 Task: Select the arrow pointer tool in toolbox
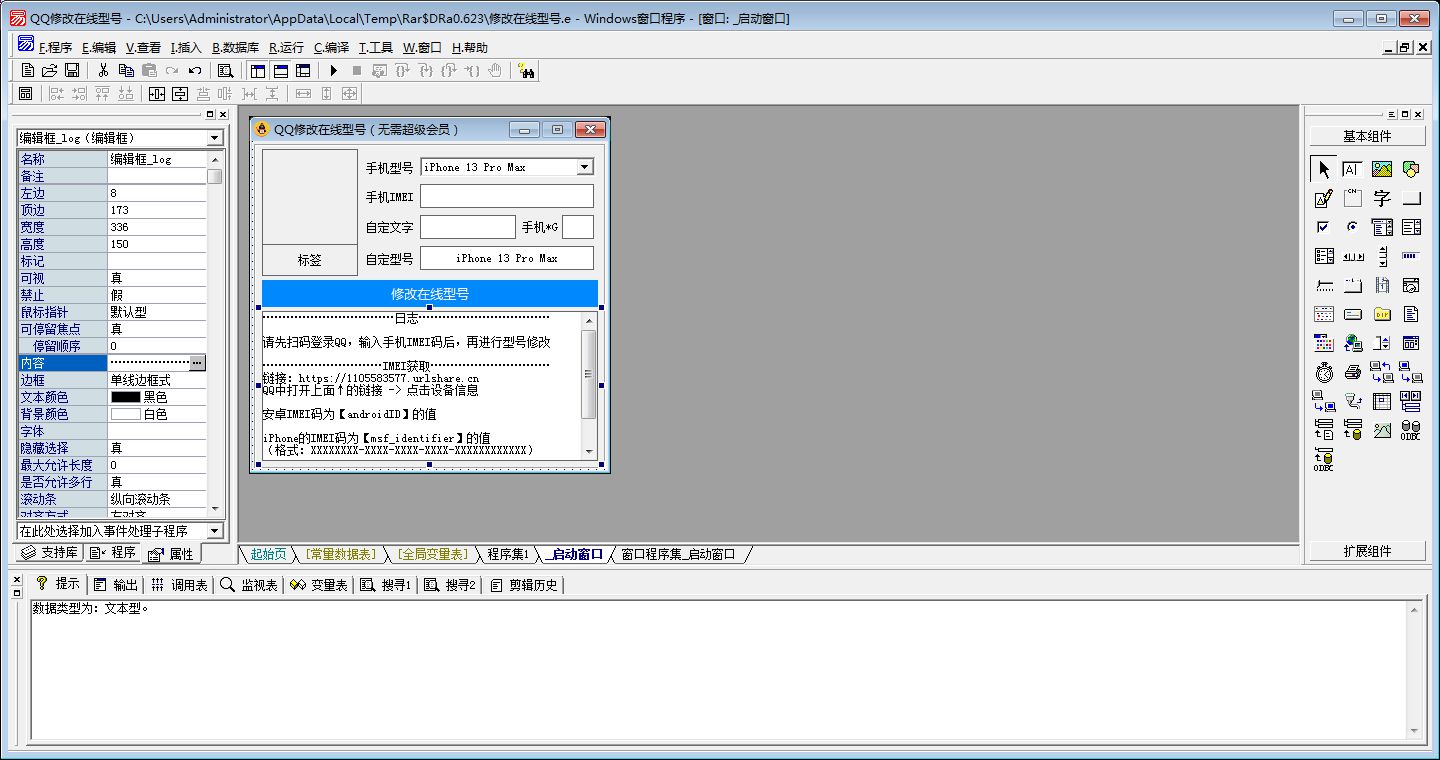(1324, 170)
